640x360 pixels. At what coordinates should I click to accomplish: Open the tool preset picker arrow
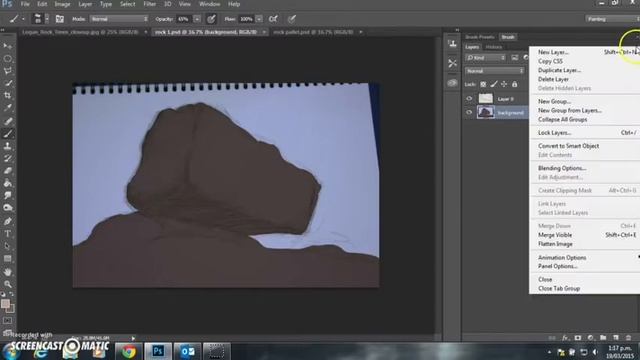(x=23, y=19)
